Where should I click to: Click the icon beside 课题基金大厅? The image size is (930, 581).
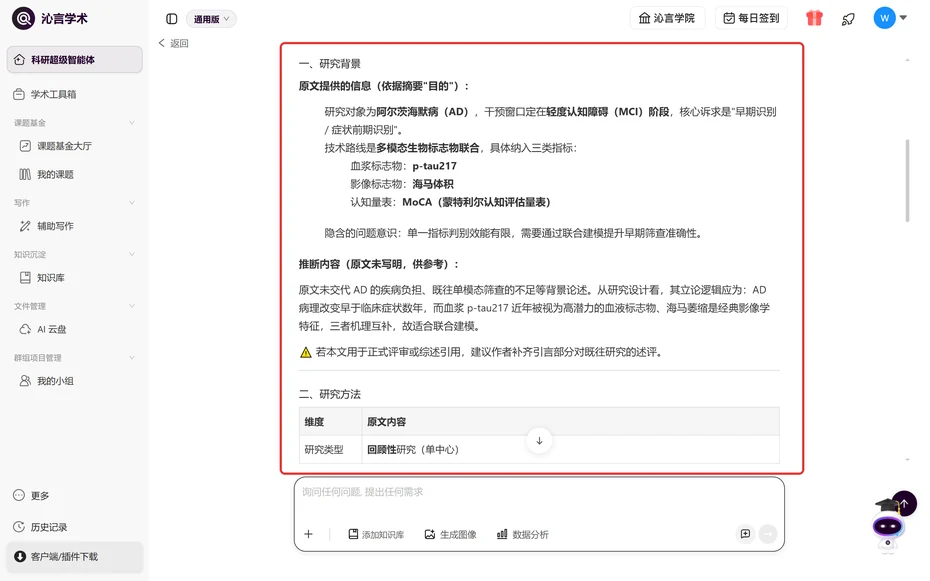coord(25,146)
